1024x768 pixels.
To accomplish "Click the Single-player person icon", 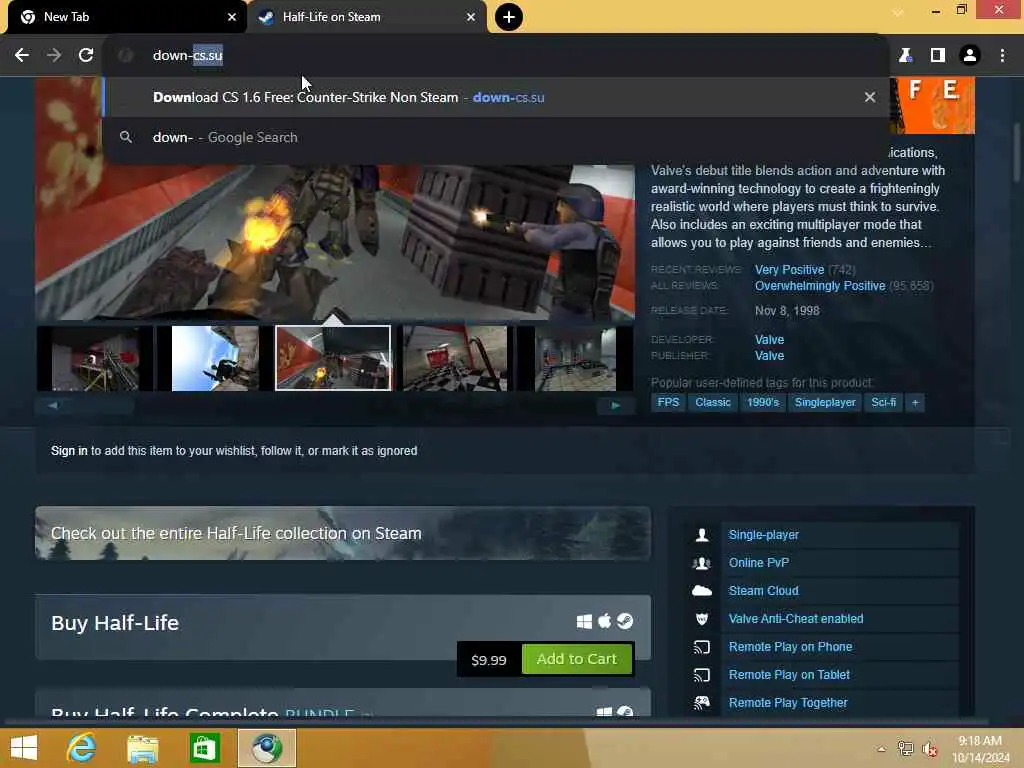I will (702, 535).
